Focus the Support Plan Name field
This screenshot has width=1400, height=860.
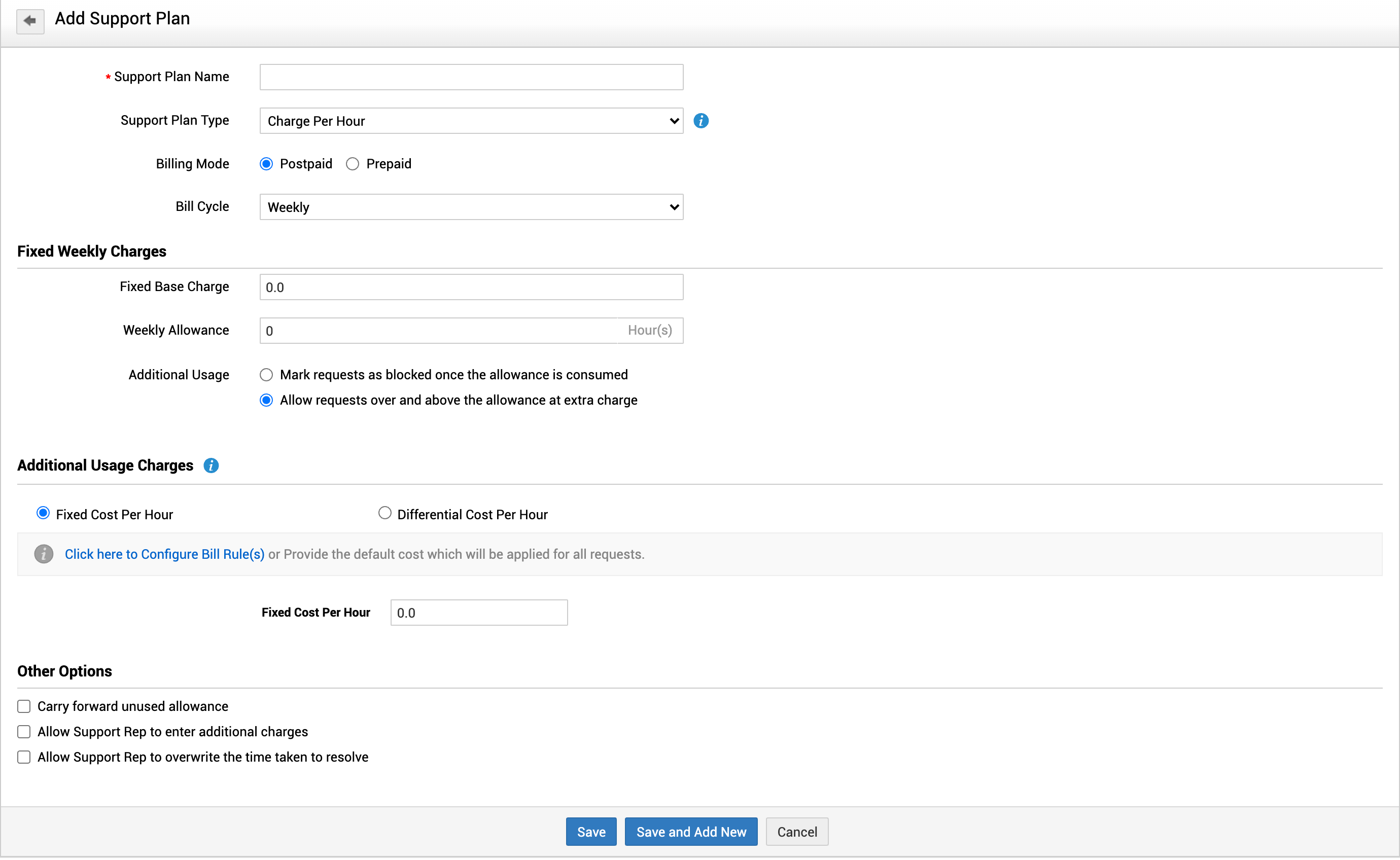(x=471, y=78)
